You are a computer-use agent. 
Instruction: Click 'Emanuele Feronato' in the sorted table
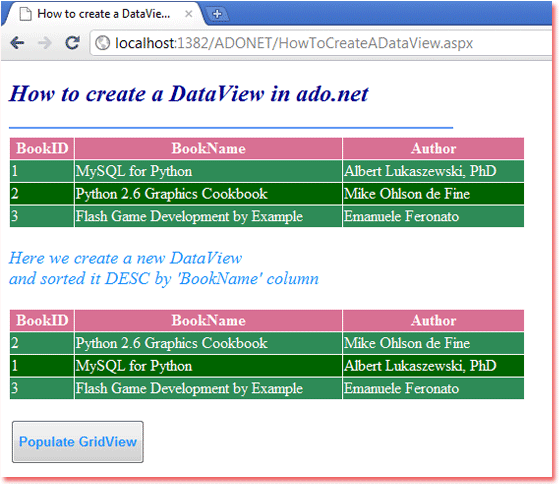tap(401, 389)
